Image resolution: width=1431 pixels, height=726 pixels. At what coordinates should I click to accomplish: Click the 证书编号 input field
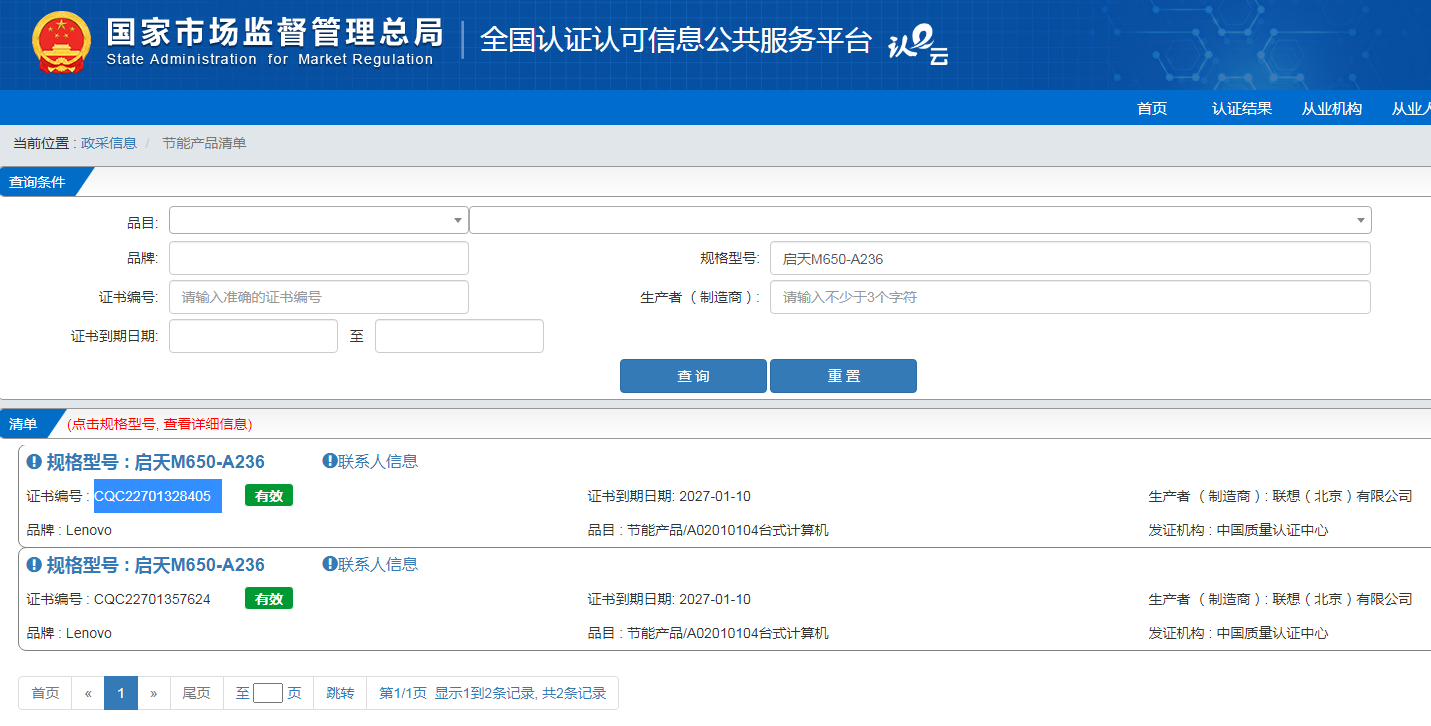(x=318, y=297)
